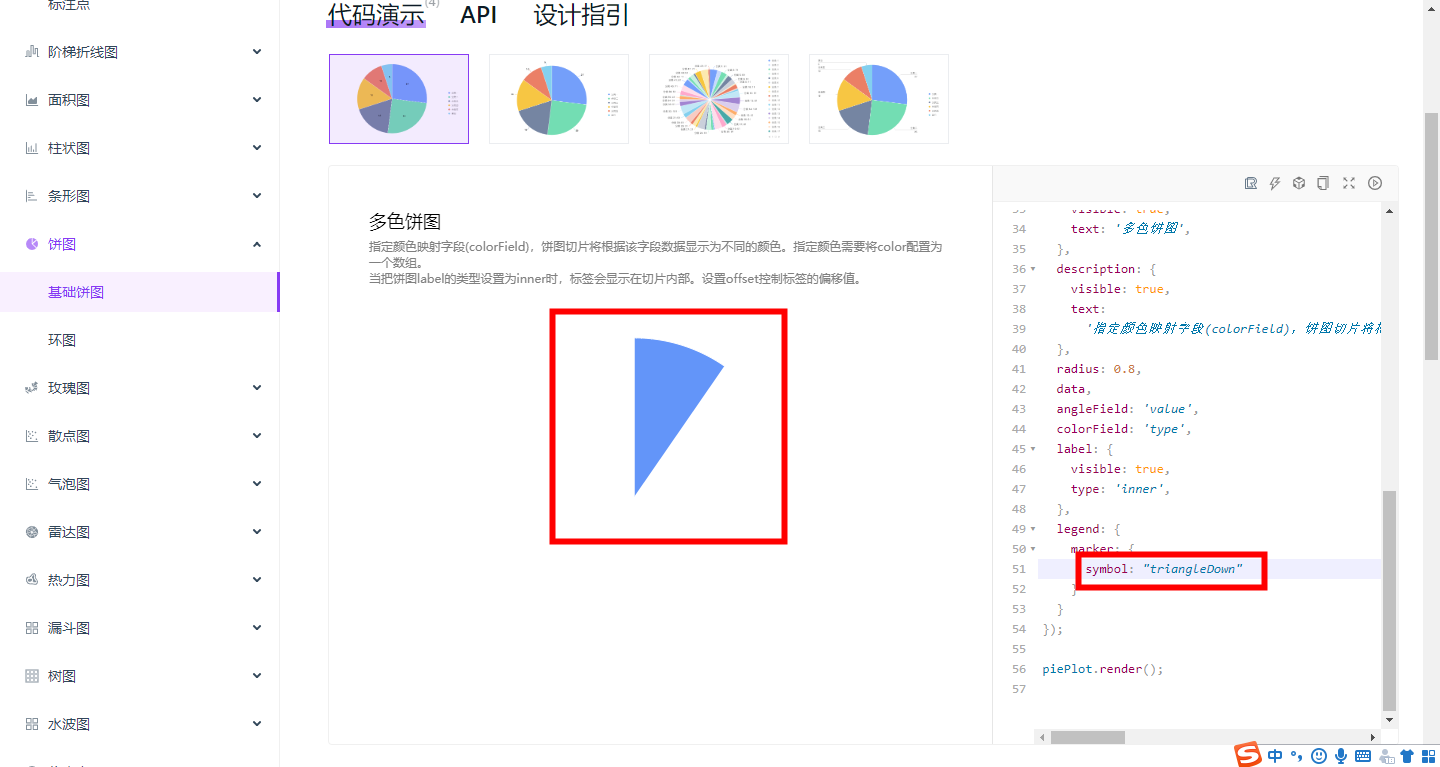The image size is (1440, 767).
Task: Click the code editor horizontal scrollbar thumb
Action: tap(1088, 737)
